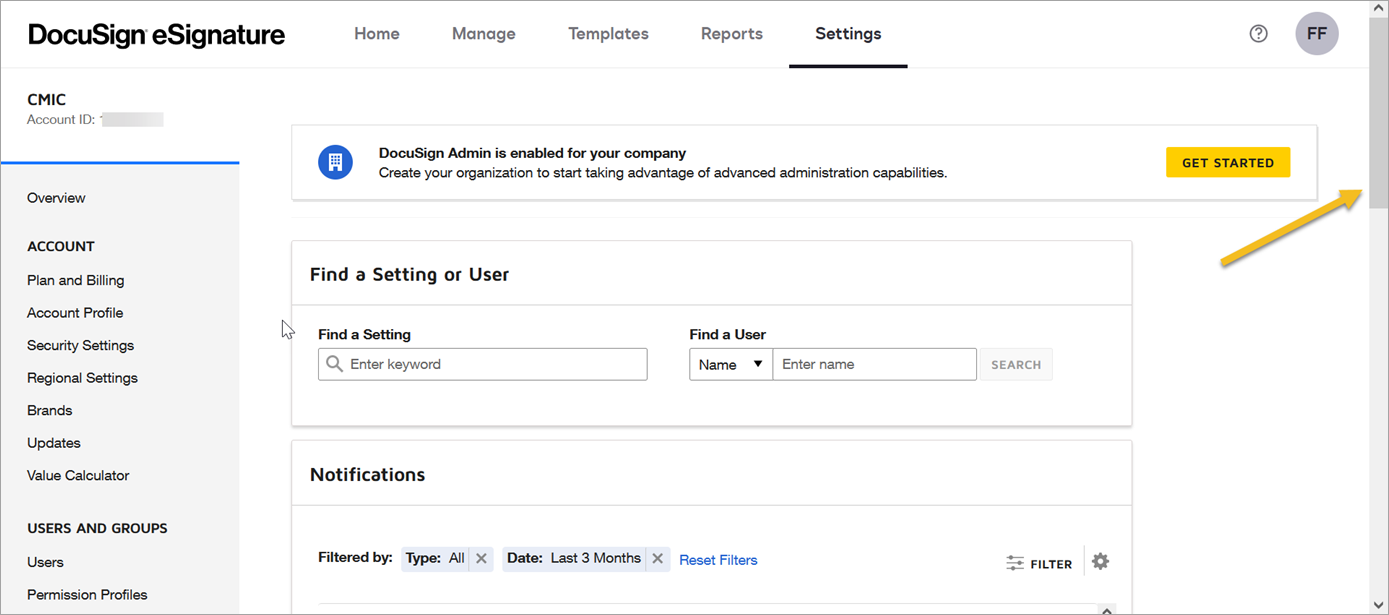Click the SEARCH button
Viewport: 1389px width, 615px height.
point(1015,364)
